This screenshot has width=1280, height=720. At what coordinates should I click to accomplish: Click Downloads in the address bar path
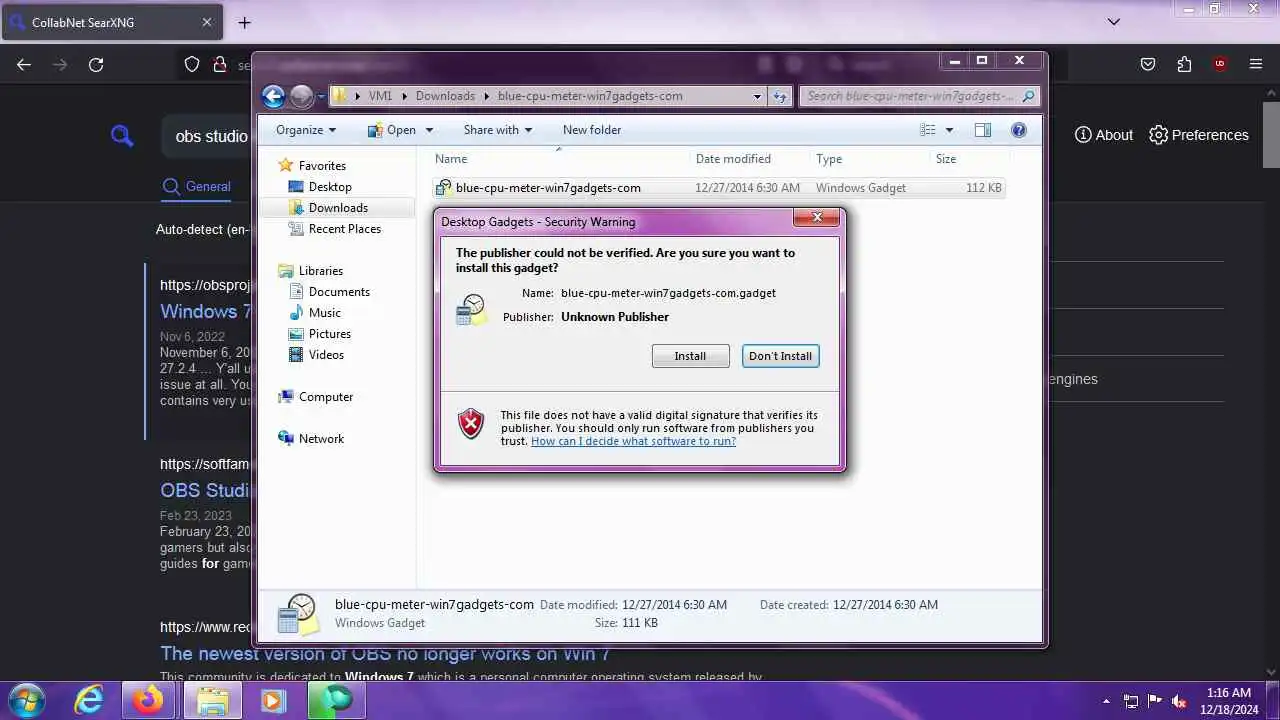[445, 96]
